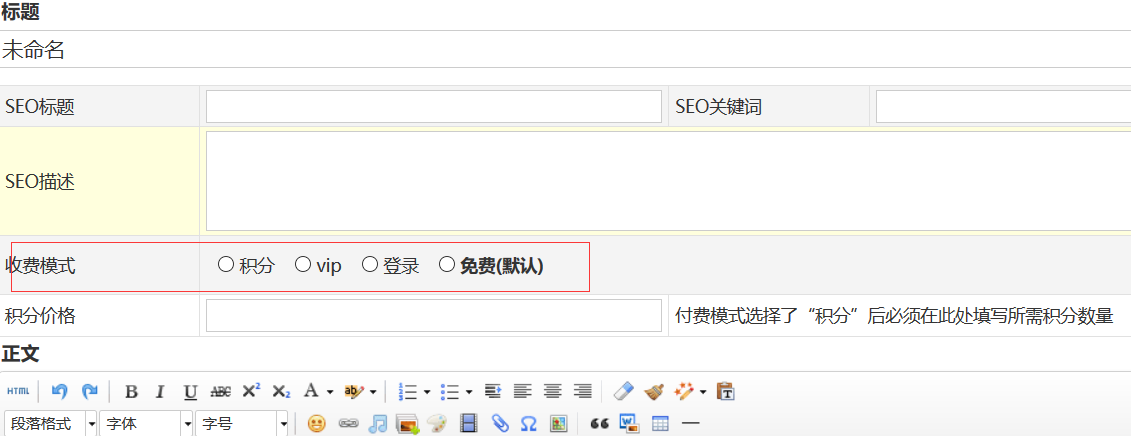Click the first-line indent icon
The image size is (1131, 436).
tap(493, 391)
